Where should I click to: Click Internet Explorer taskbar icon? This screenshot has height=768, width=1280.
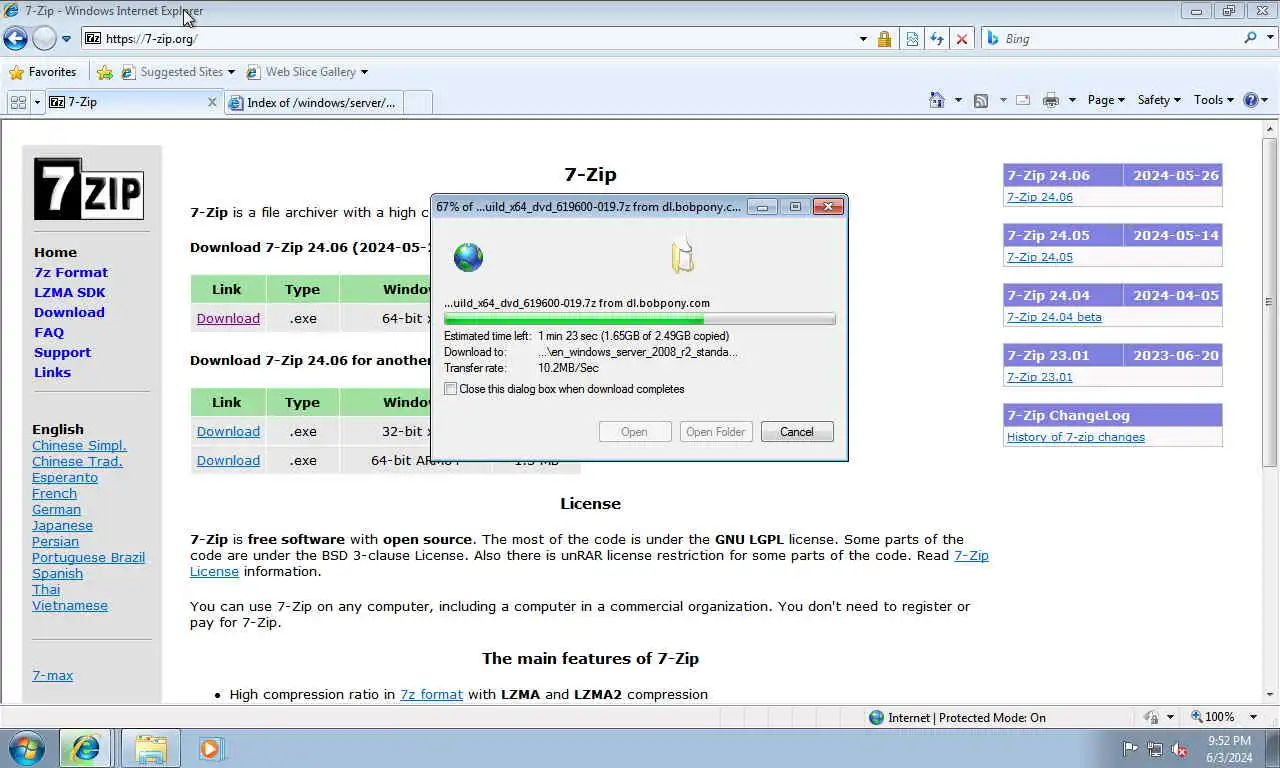(85, 748)
